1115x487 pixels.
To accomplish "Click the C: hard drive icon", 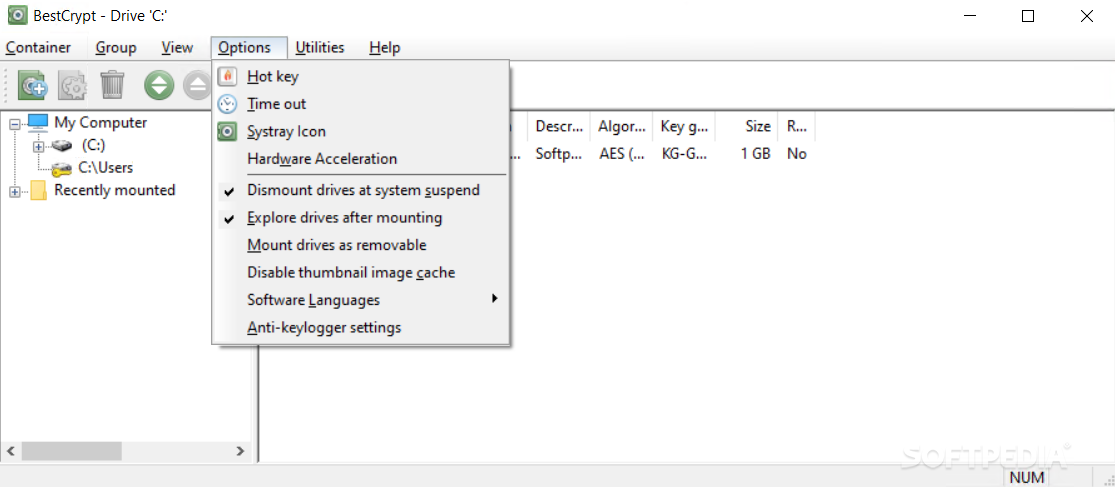I will point(63,146).
